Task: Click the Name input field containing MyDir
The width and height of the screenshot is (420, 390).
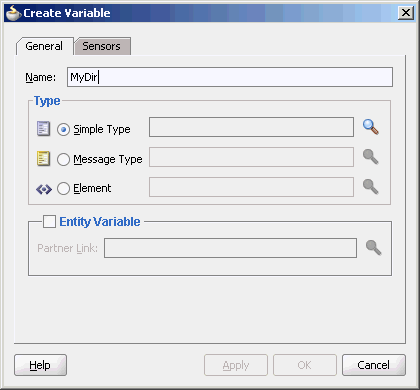Action: [x=230, y=77]
